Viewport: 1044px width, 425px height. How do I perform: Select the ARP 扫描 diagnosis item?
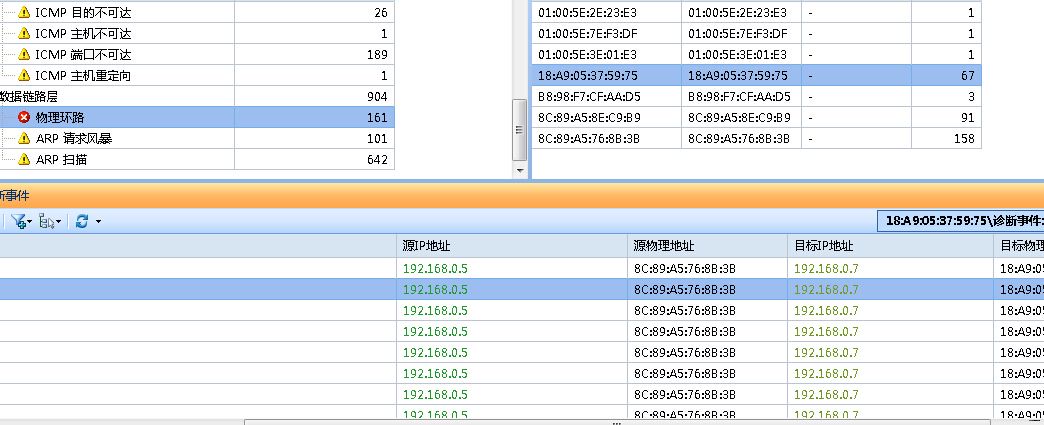click(197, 159)
